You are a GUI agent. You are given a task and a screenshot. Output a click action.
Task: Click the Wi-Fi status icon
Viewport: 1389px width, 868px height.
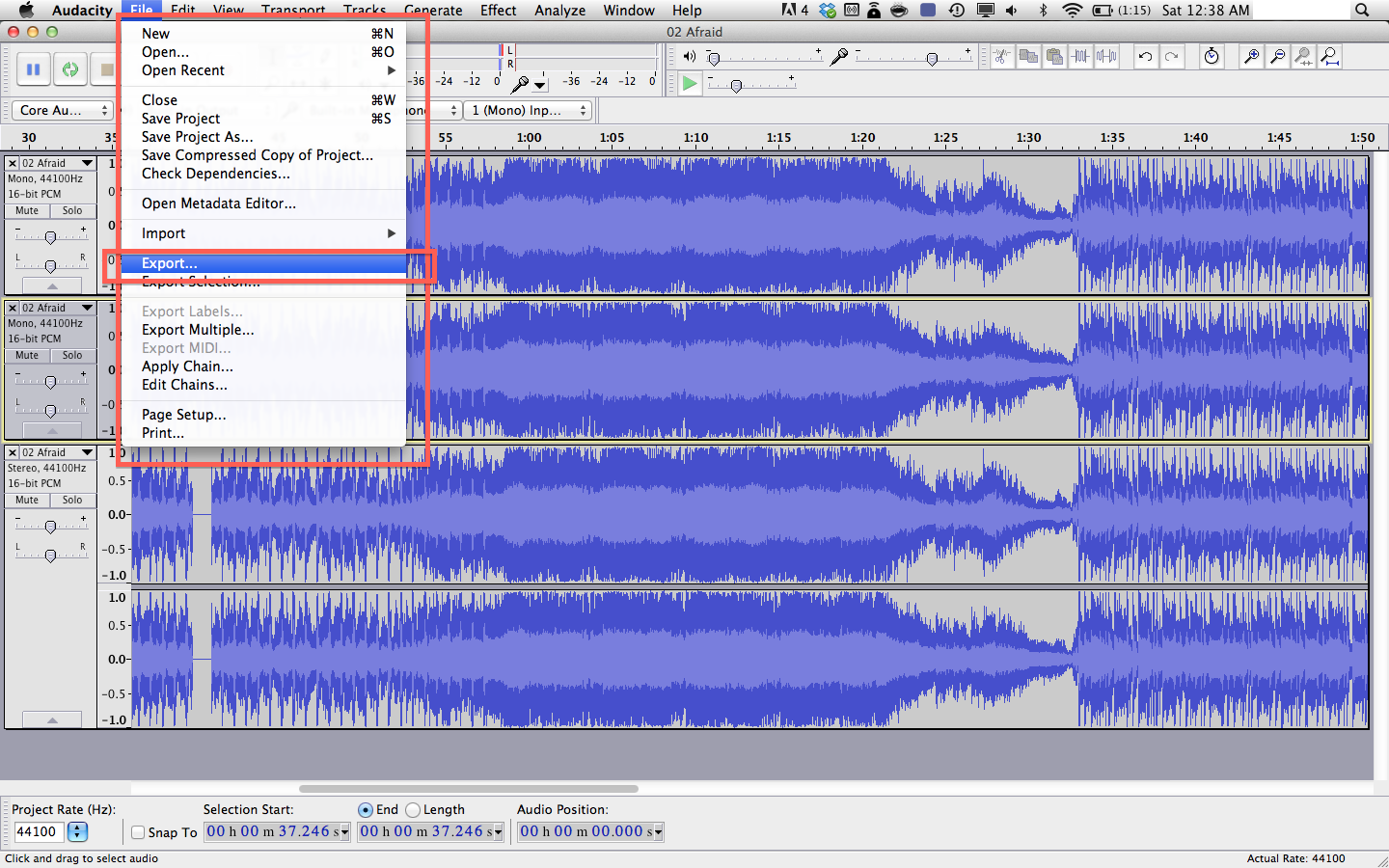coord(1072,10)
